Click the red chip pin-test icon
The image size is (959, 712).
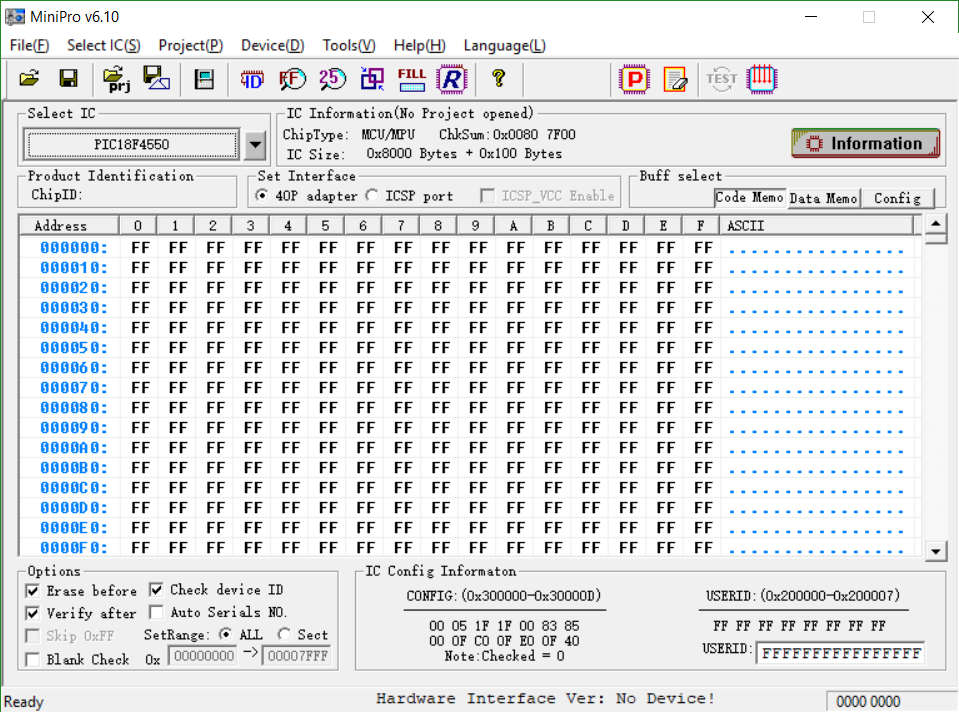pyautogui.click(x=761, y=79)
